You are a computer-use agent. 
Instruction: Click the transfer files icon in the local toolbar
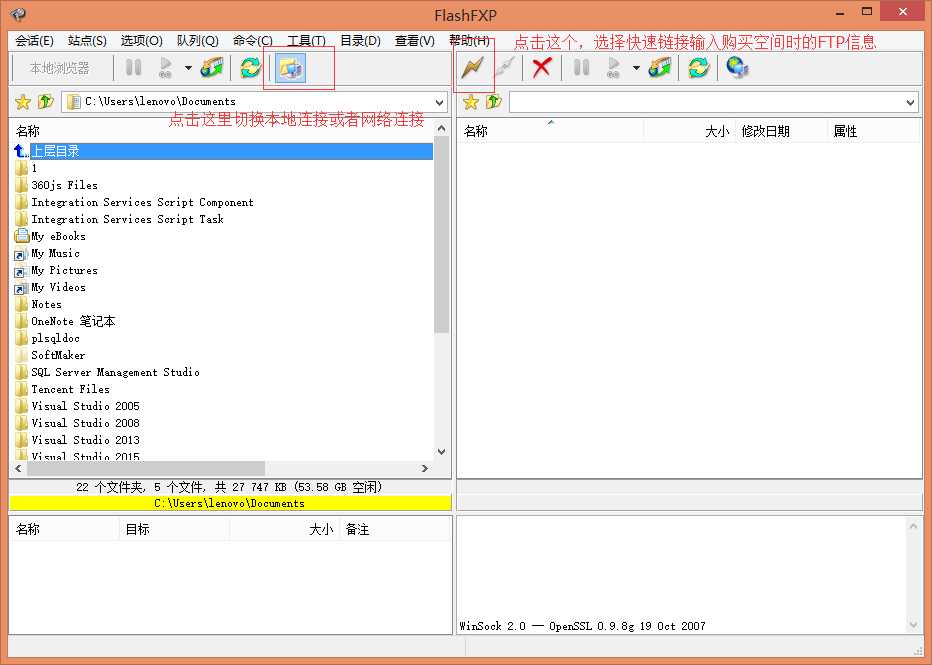point(212,67)
